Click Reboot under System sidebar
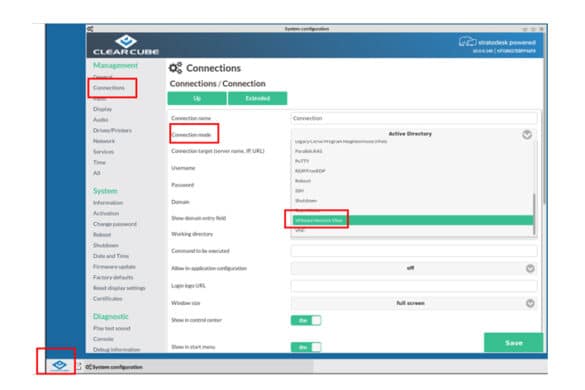 click(x=102, y=234)
